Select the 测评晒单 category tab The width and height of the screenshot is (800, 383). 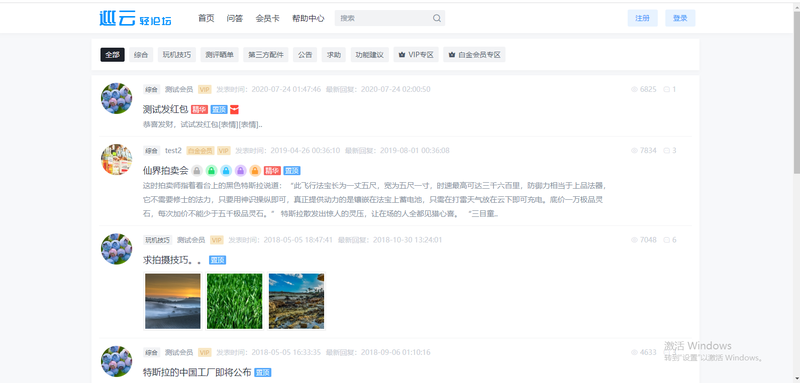pos(219,55)
